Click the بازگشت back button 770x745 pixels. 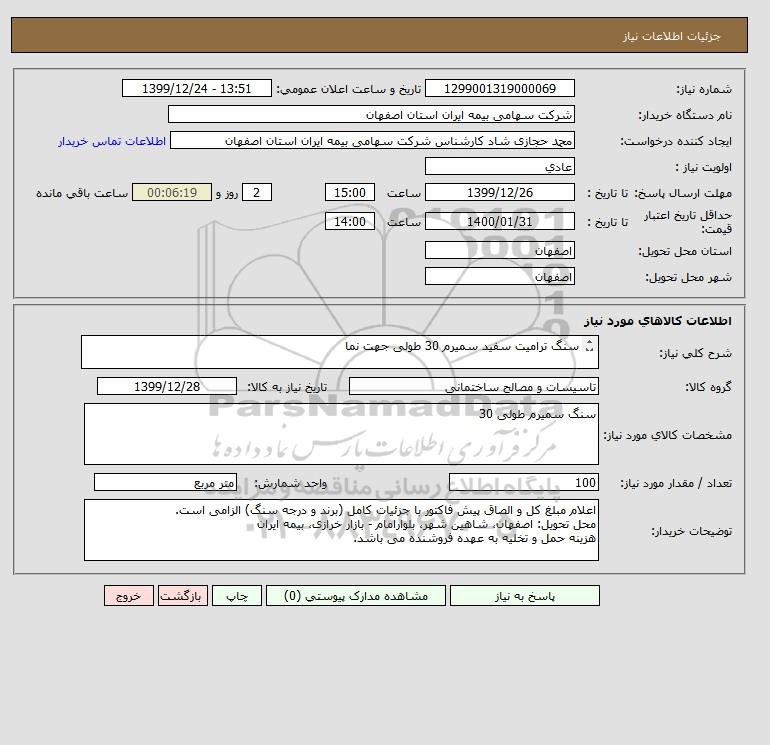[183, 596]
